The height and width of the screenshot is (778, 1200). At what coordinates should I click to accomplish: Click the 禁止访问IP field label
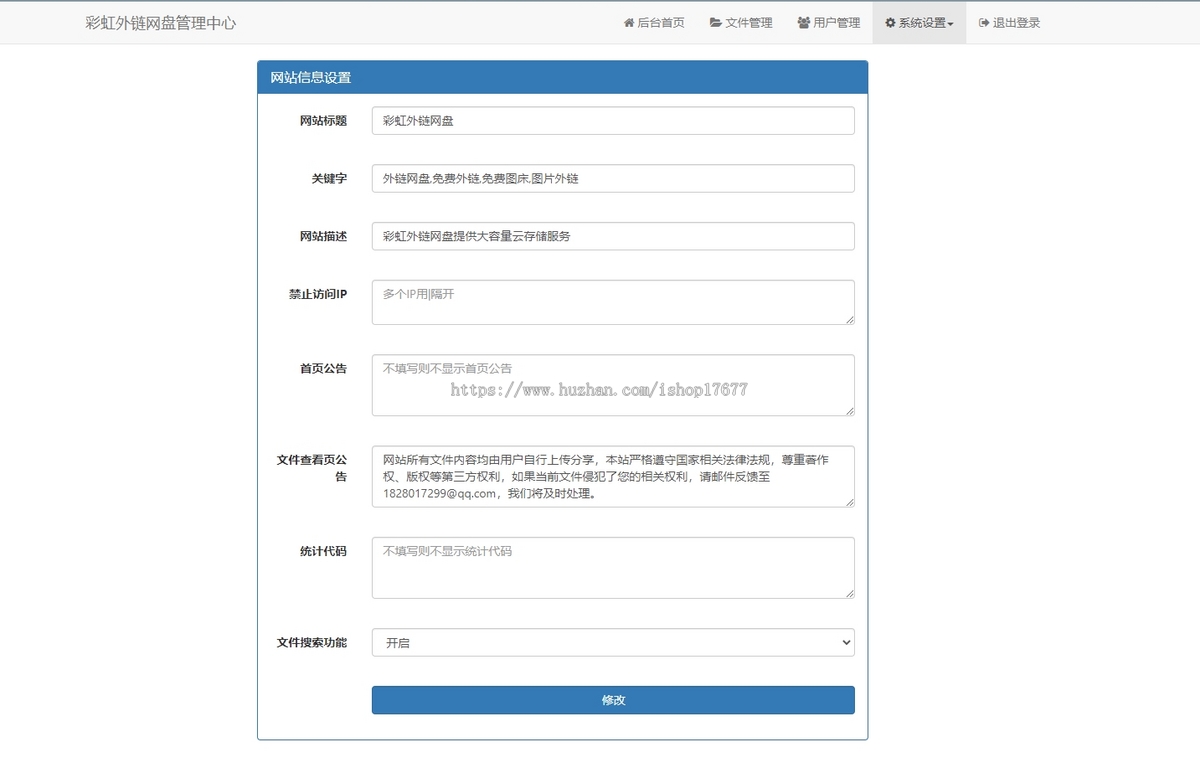click(x=318, y=294)
